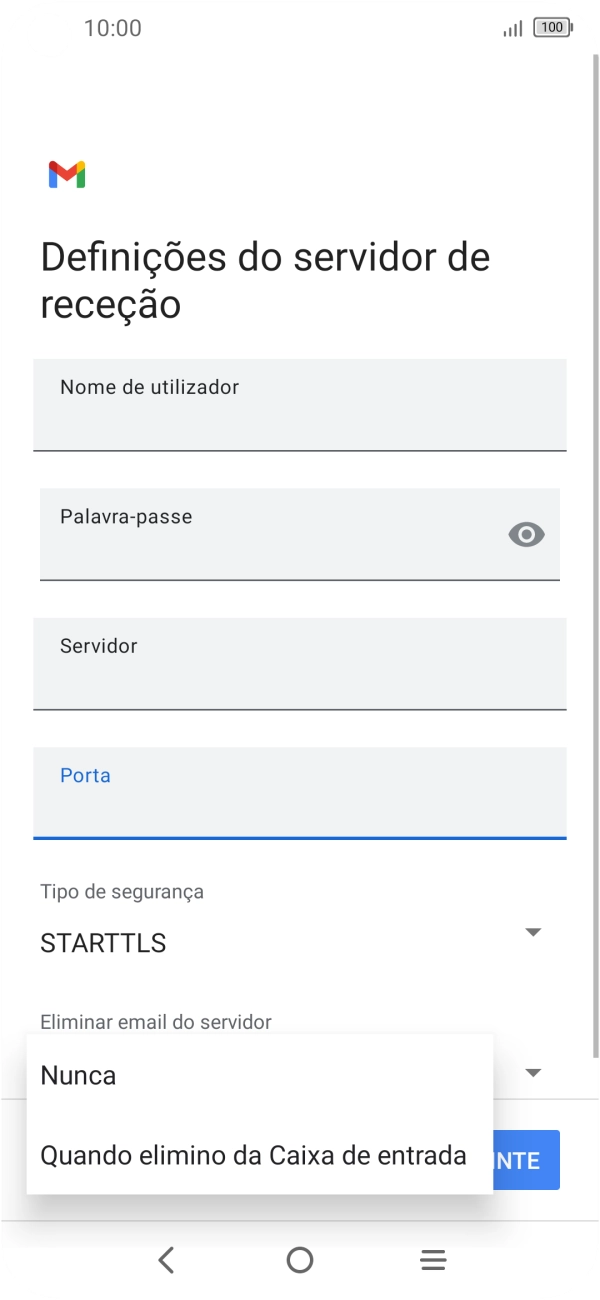The image size is (600, 1300).
Task: Collapse the STARTTLS security selector
Action: tap(534, 931)
